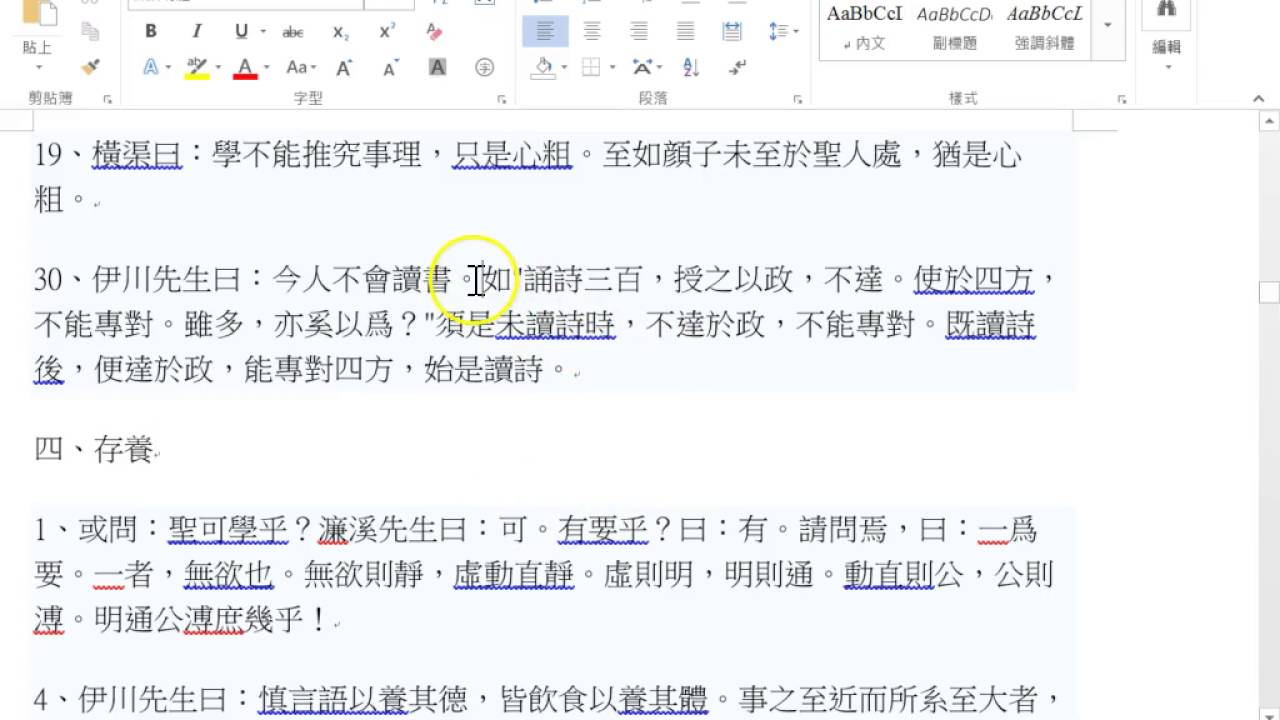Apply the 內文 style

point(864,28)
